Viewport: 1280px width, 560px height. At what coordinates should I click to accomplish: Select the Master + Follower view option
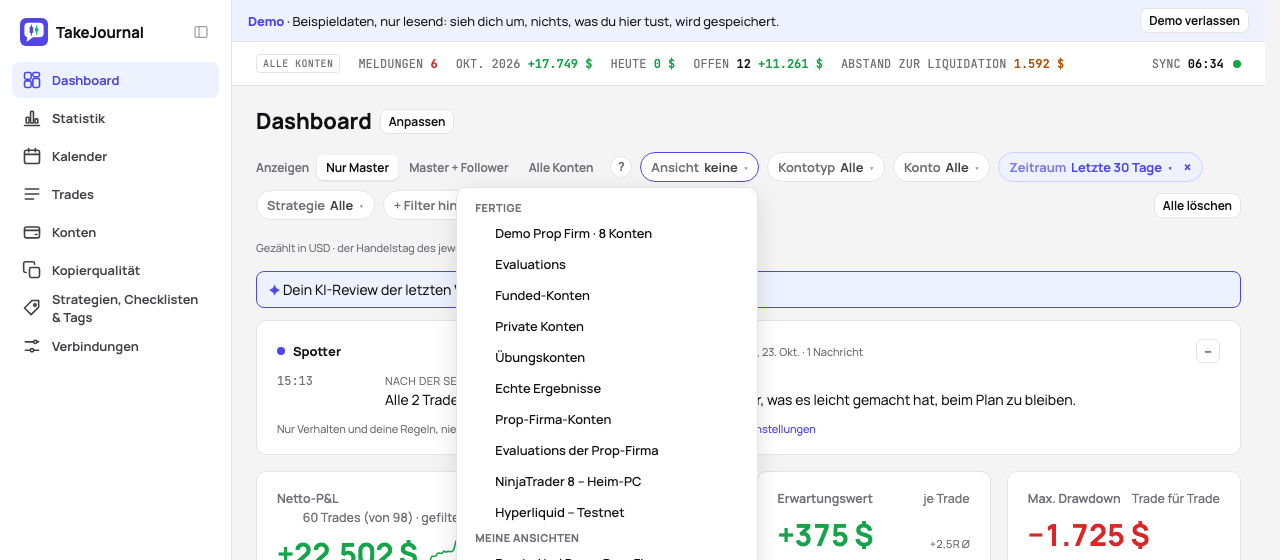pos(459,167)
